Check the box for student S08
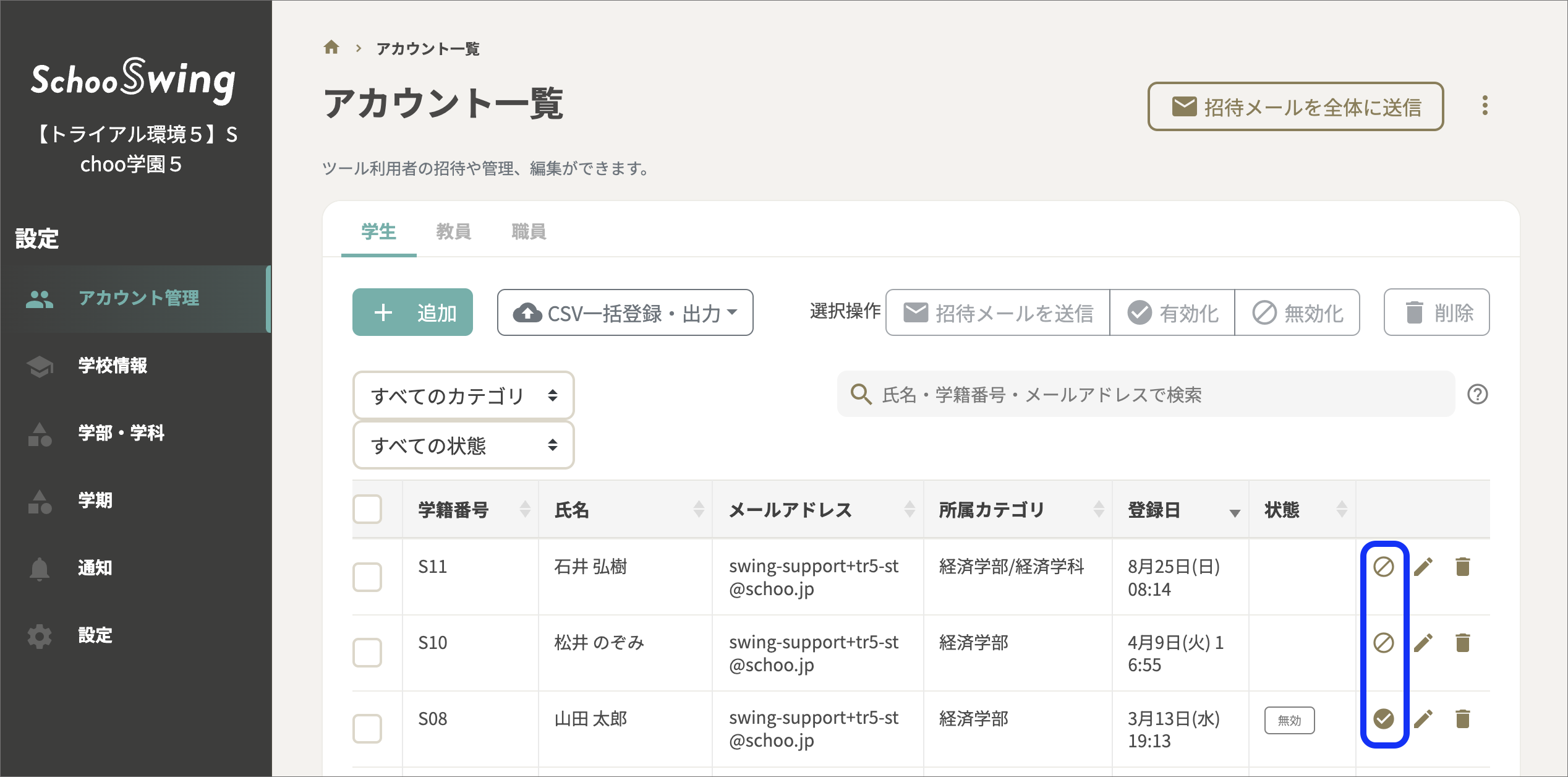The width and height of the screenshot is (1568, 777). [367, 728]
